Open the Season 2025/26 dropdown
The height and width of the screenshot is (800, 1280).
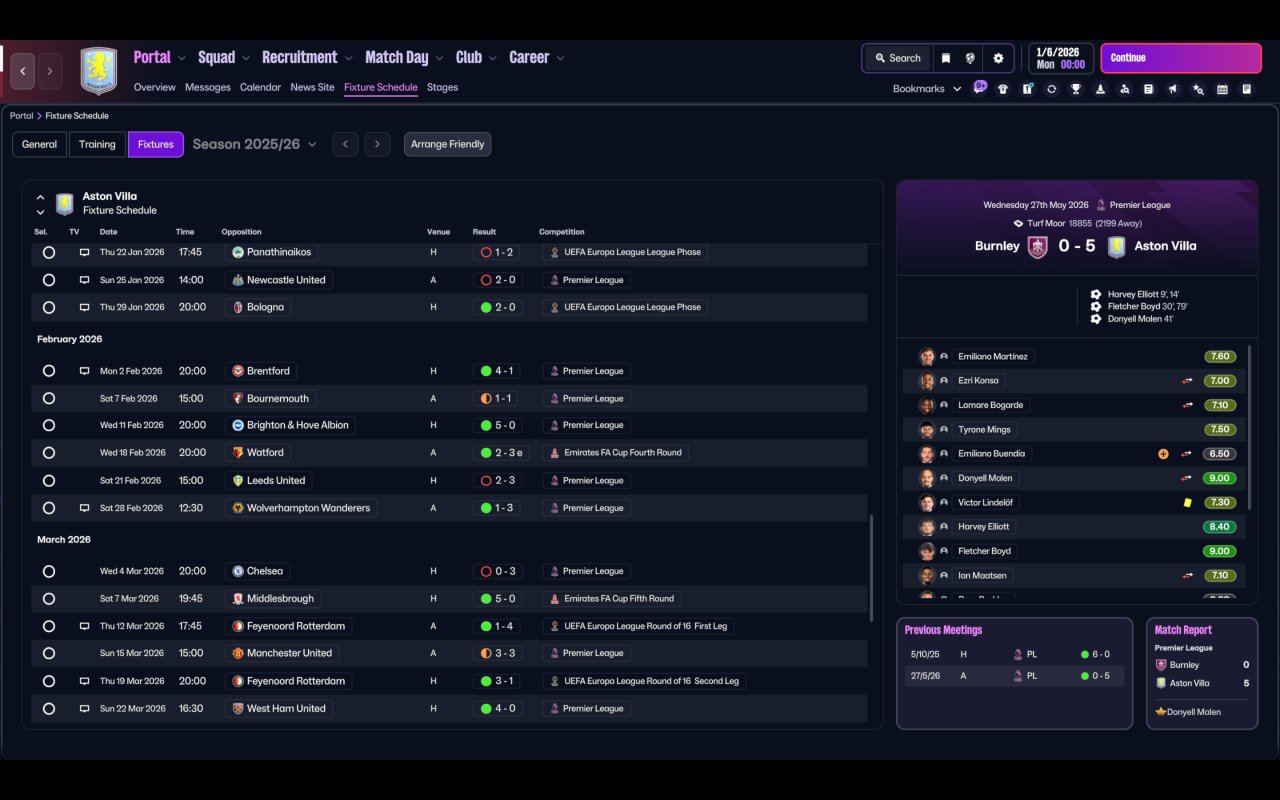(255, 145)
